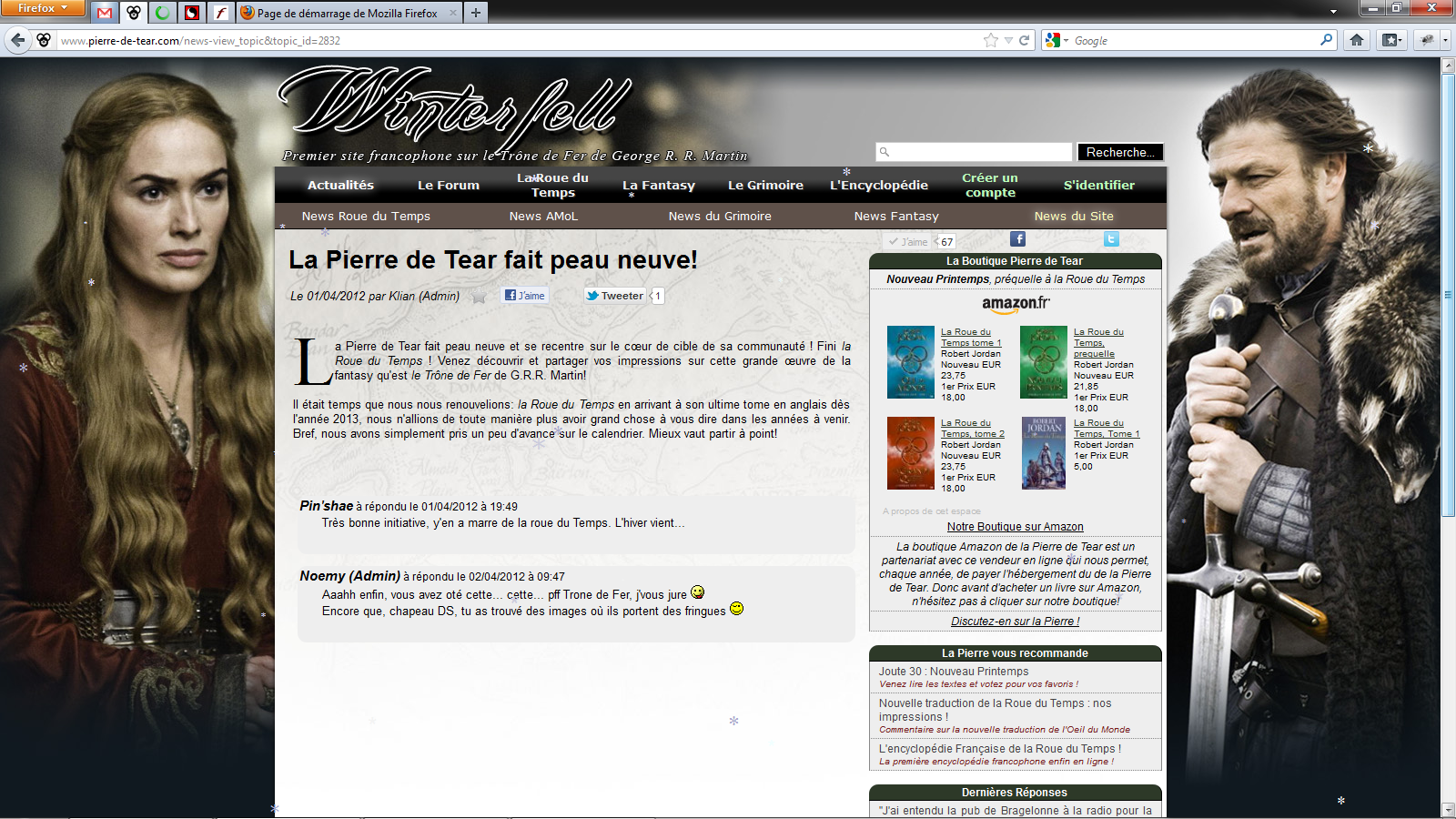The image size is (1456, 819).
Task: Click A propos de cet espace text
Action: (x=932, y=511)
